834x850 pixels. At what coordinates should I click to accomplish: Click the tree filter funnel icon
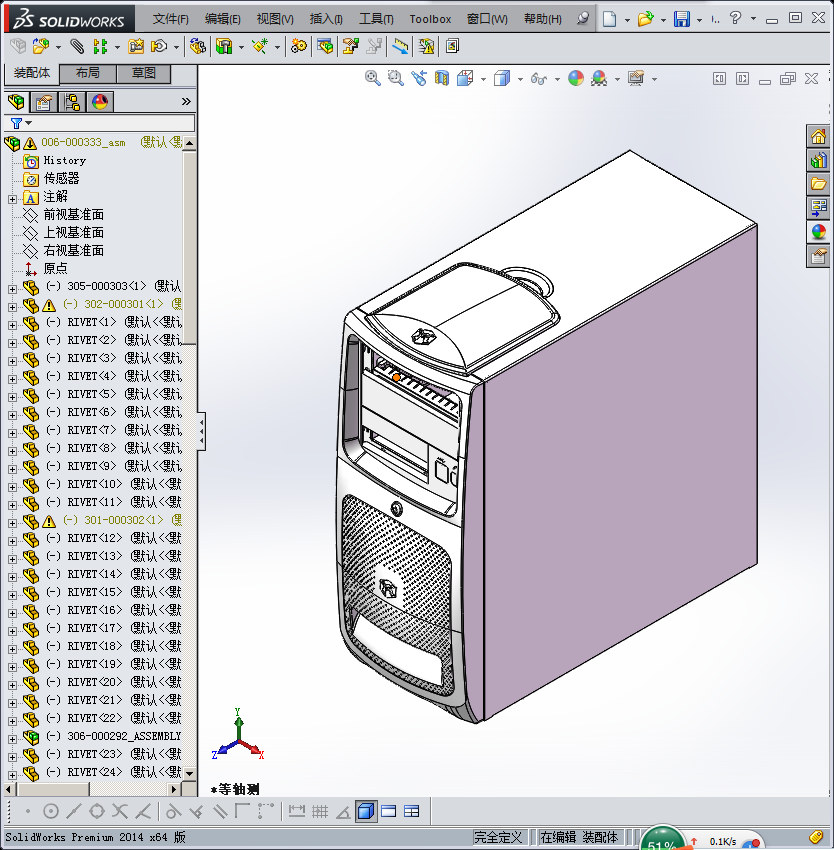[x=16, y=124]
